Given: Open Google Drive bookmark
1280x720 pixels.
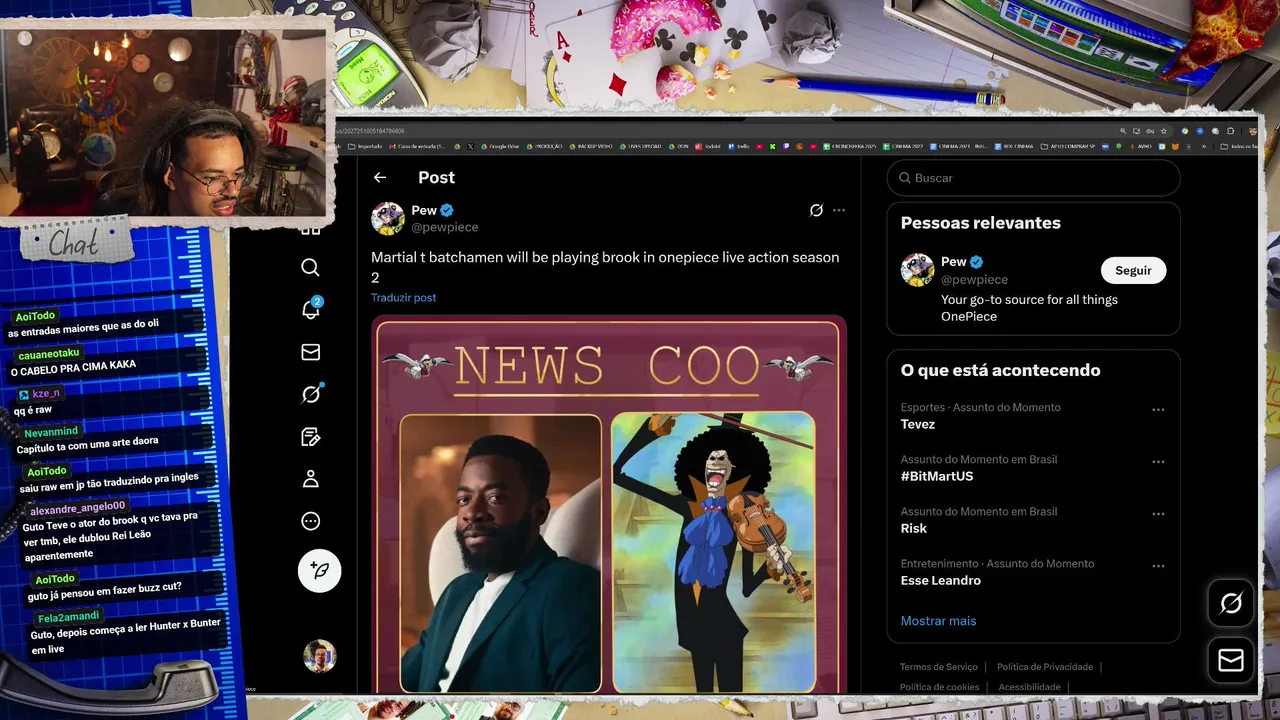Looking at the screenshot, I should [x=499, y=146].
